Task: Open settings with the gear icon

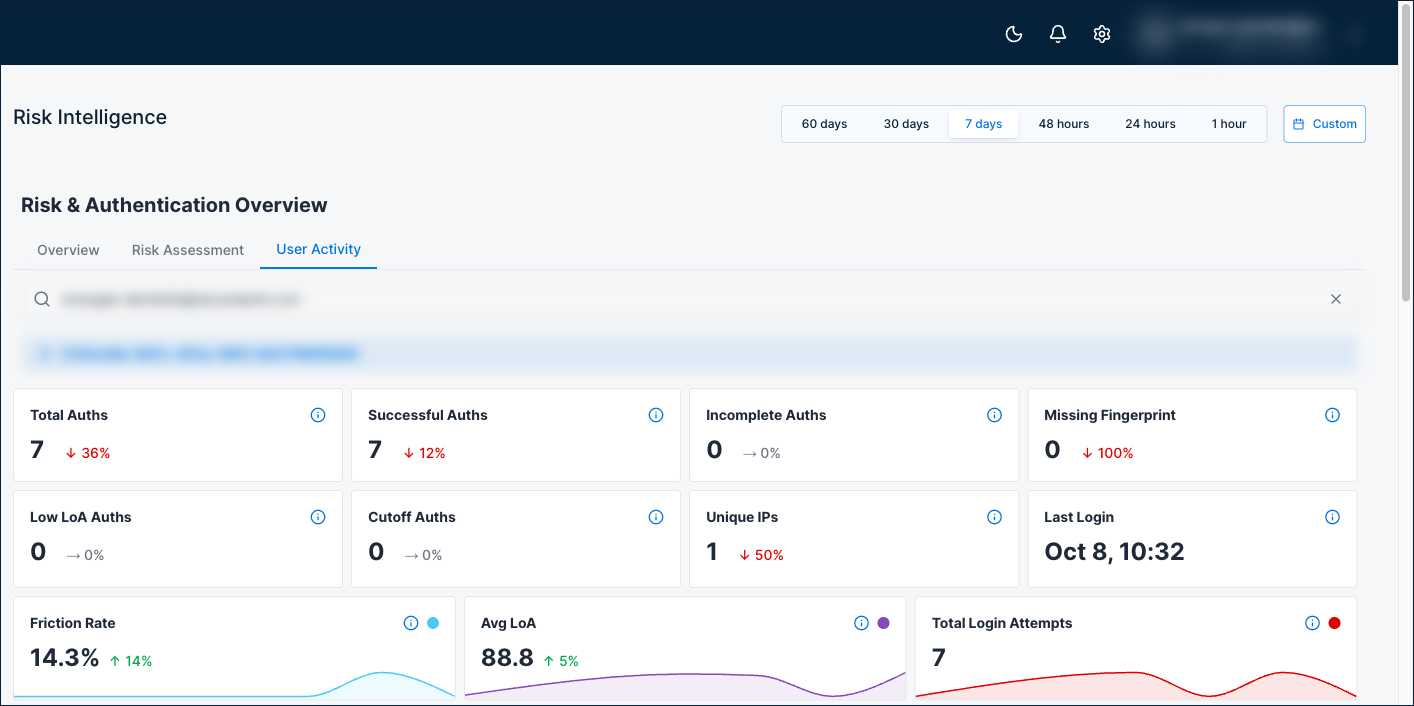Action: click(x=1102, y=34)
